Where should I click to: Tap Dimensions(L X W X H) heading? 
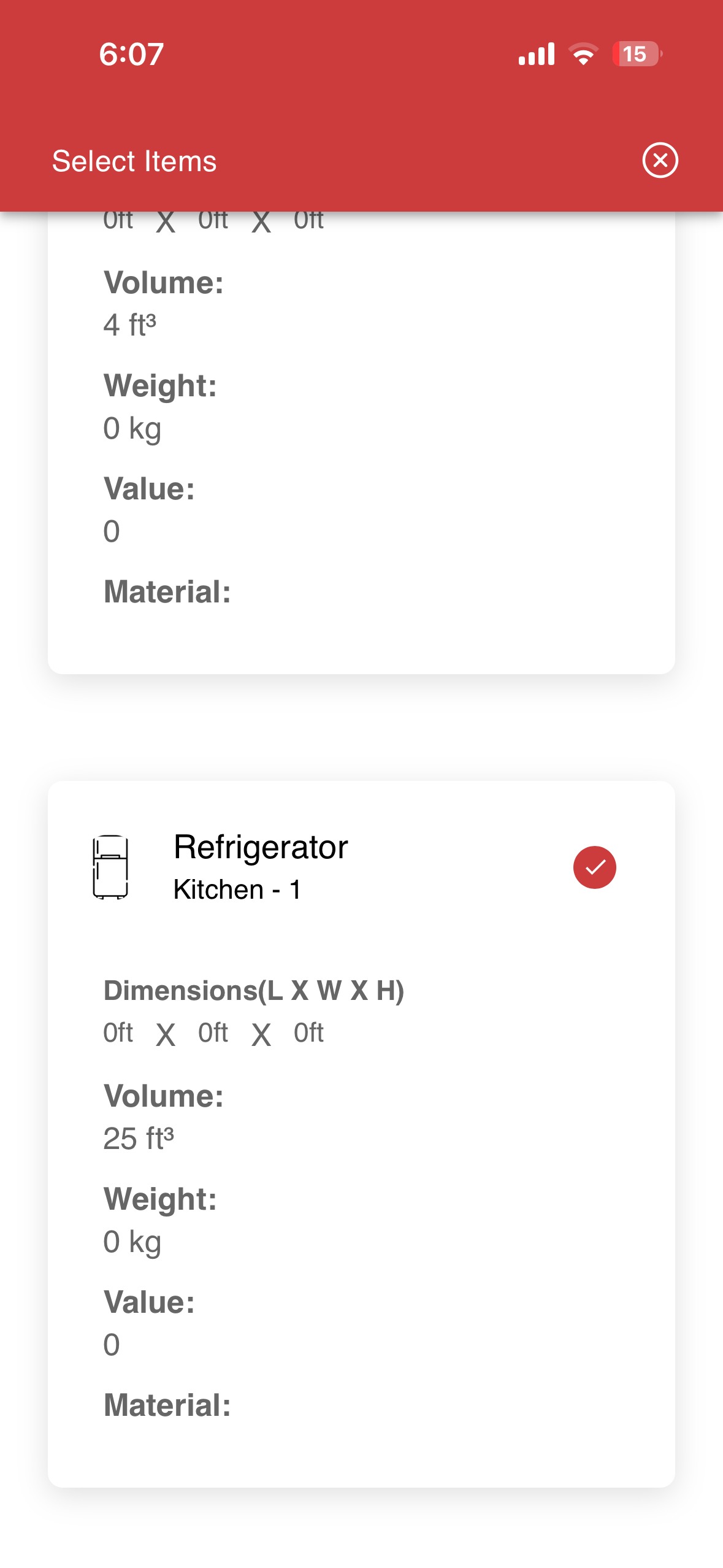click(x=253, y=990)
